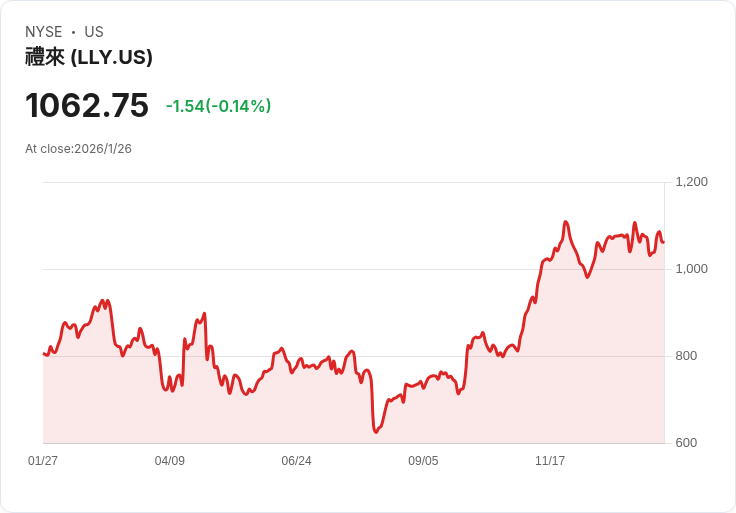736x513 pixels.
Task: Select the current price 1062.75
Action: pyautogui.click(x=87, y=105)
